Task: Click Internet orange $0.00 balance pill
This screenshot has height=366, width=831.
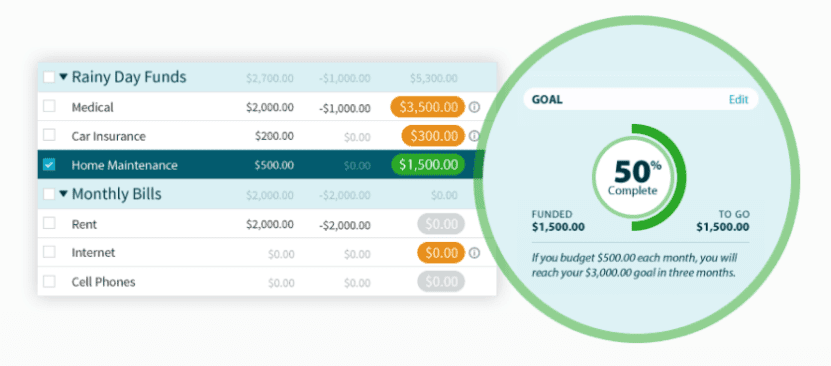Action: click(441, 253)
